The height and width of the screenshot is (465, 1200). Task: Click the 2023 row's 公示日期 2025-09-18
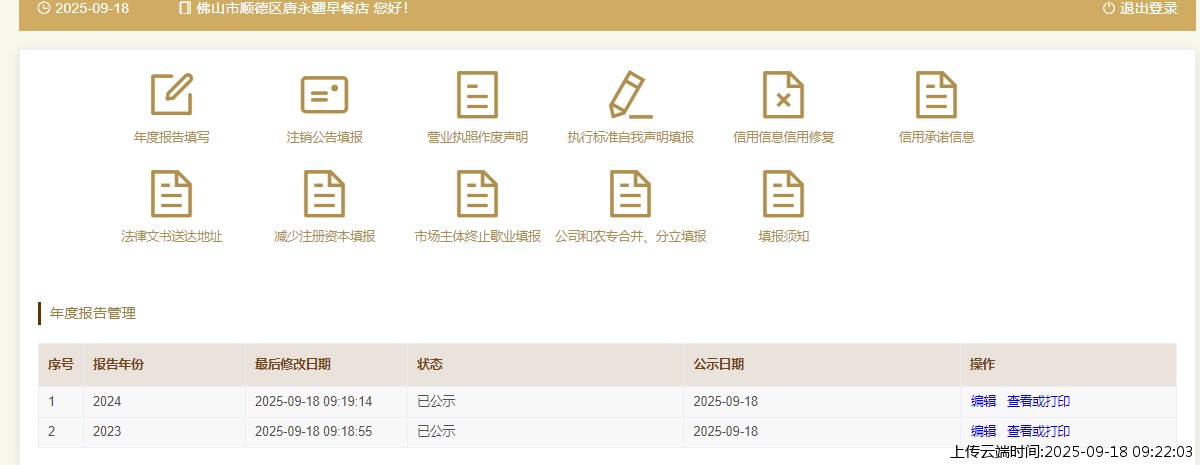coord(726,431)
